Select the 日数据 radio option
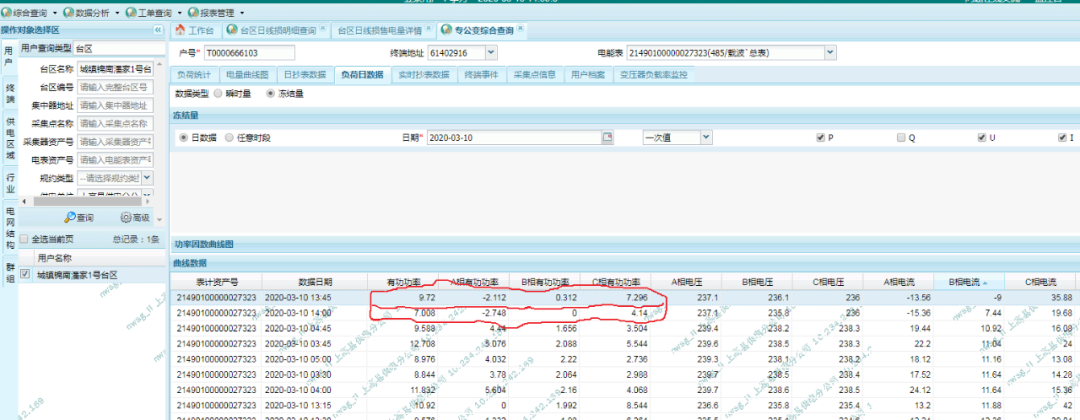Screen dimensions: 1080x420 [183, 138]
